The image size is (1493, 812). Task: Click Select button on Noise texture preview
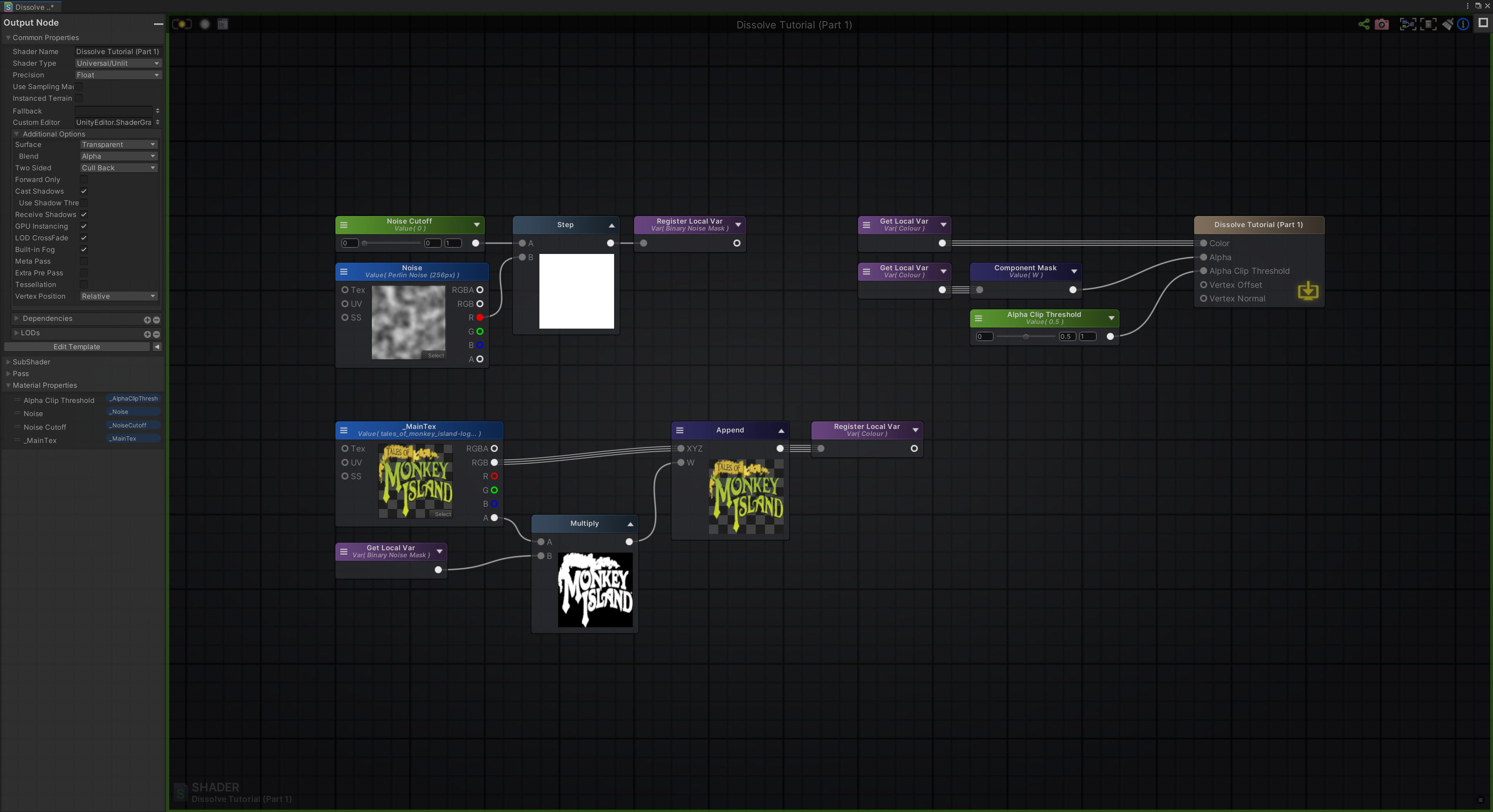click(x=436, y=355)
